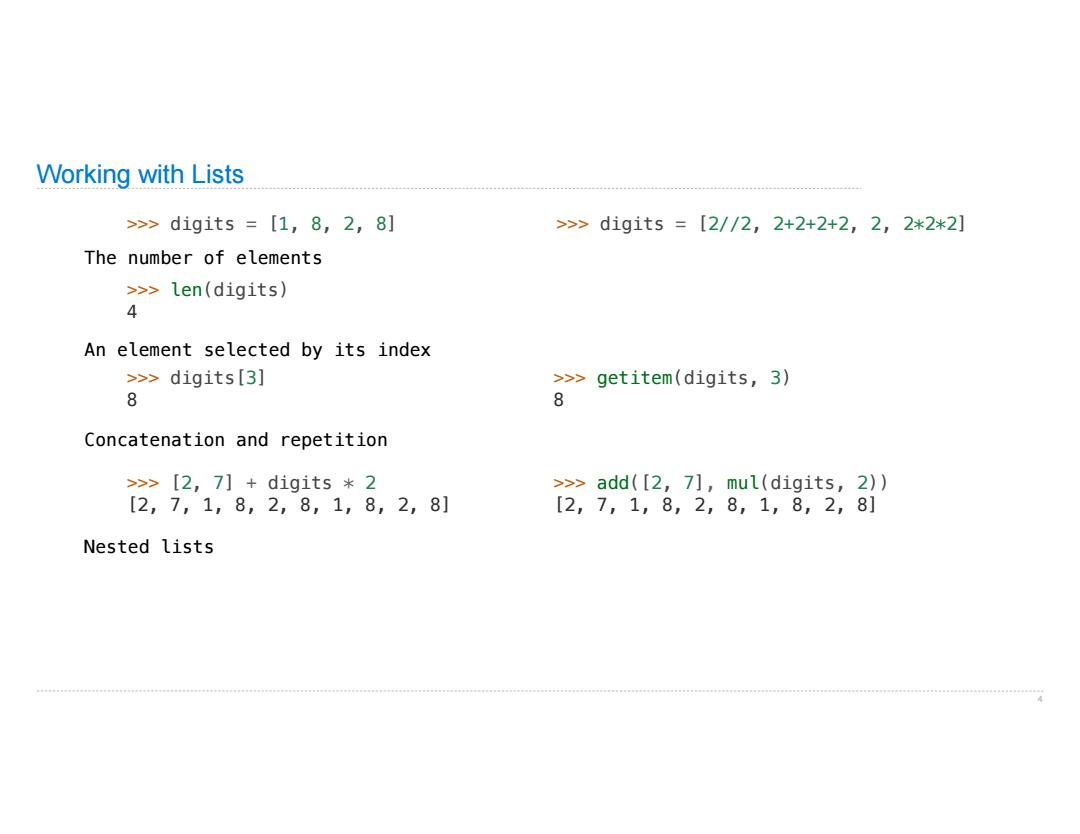Click the 8 output under getitem call

click(x=559, y=399)
